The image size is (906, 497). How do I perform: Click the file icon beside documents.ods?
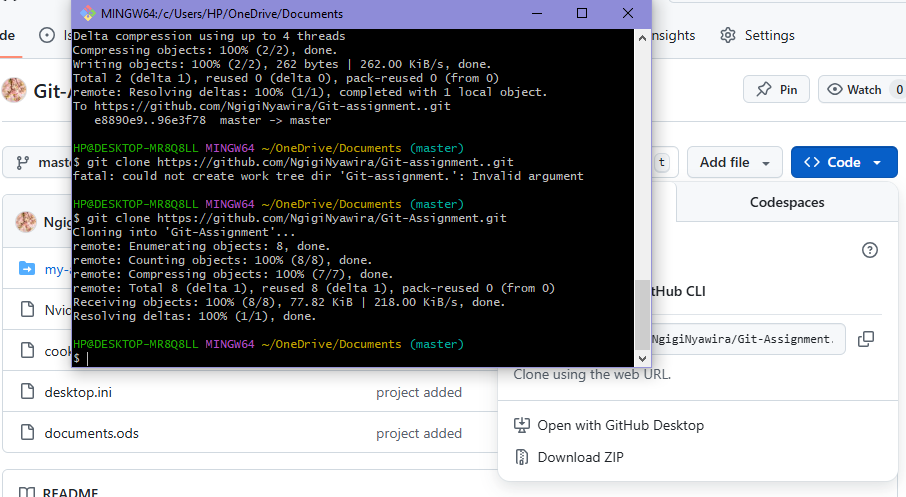[x=27, y=432]
